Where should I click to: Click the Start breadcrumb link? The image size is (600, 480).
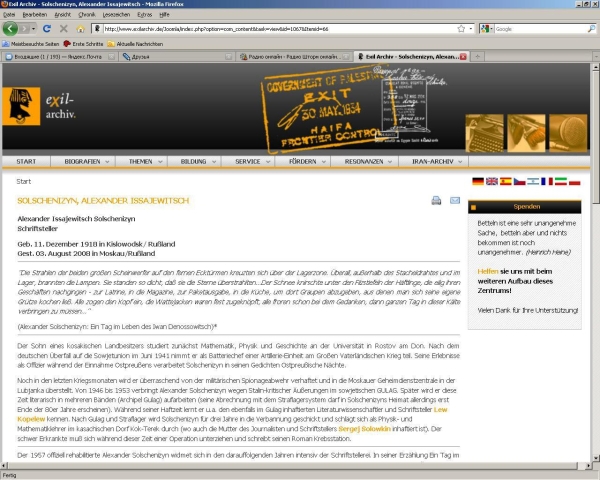(24, 181)
